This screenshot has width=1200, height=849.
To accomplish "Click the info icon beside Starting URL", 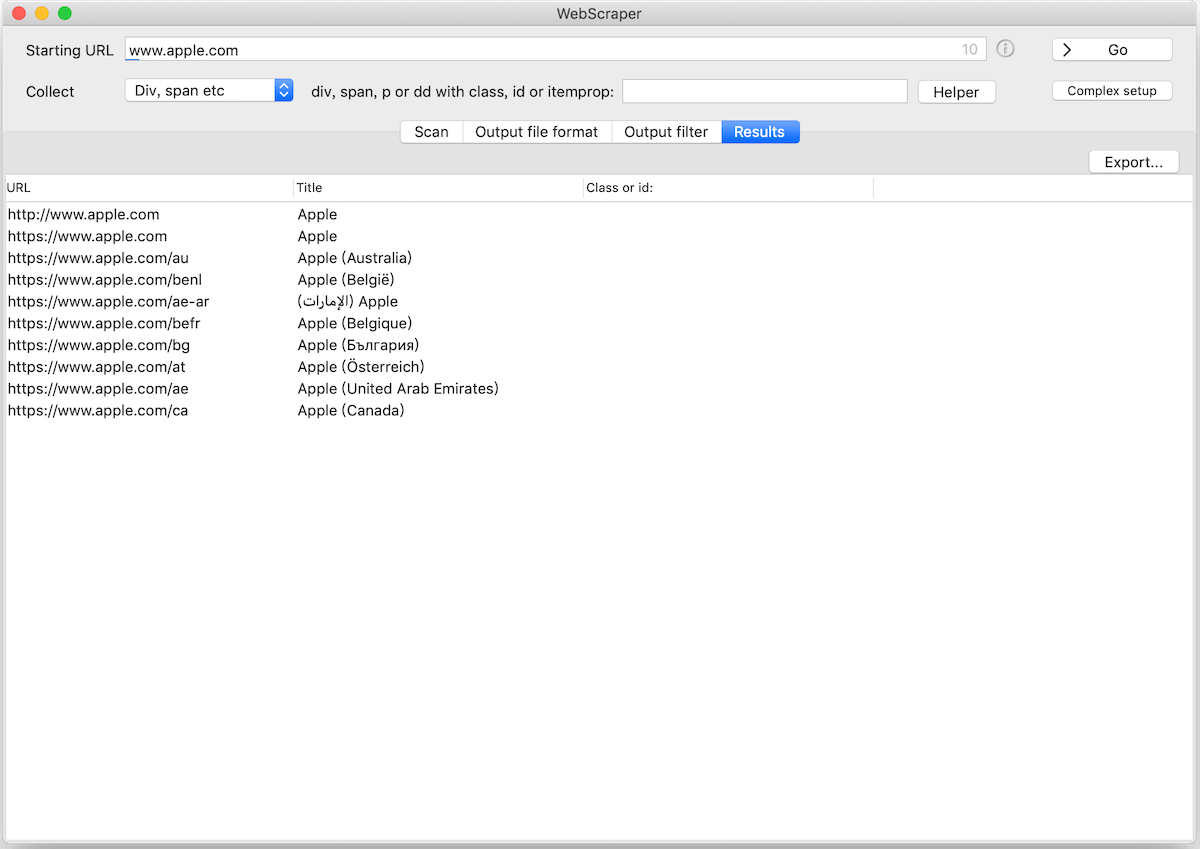I will click(1005, 49).
